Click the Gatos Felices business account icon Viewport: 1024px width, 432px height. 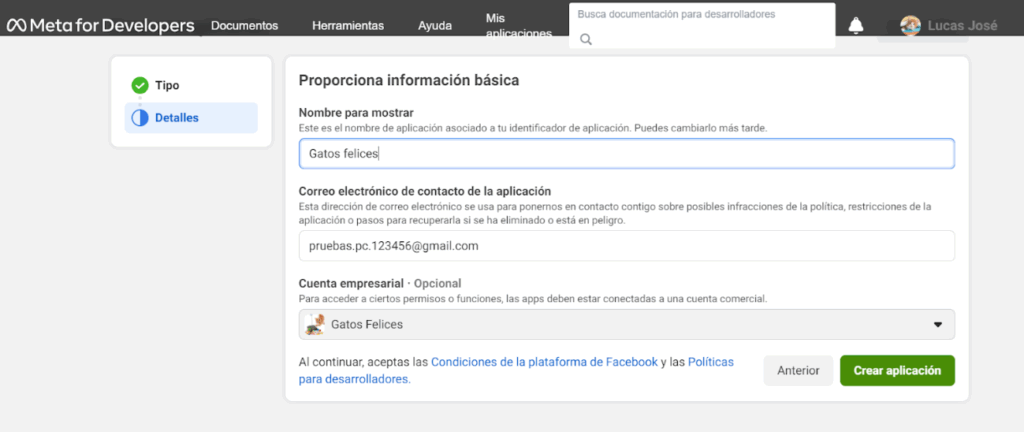(315, 324)
